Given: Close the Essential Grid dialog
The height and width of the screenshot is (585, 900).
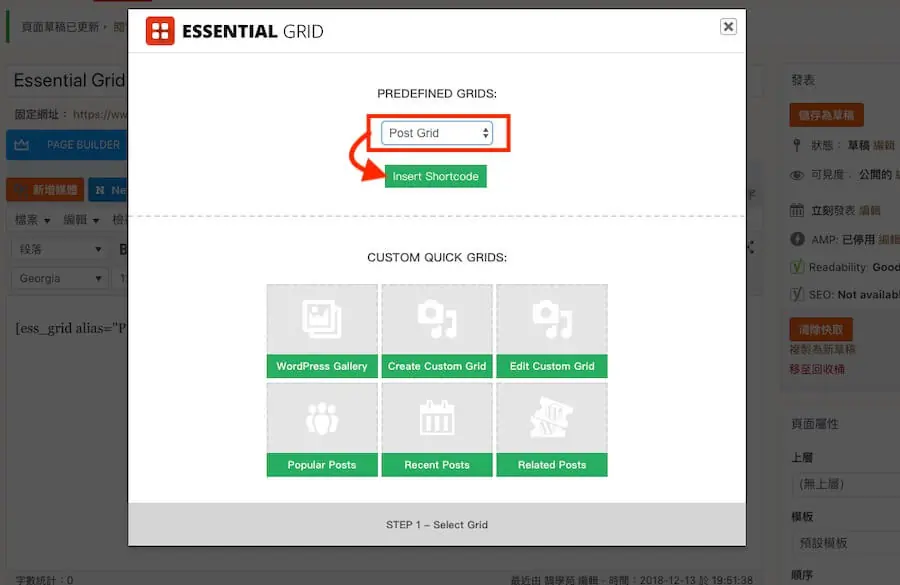Looking at the screenshot, I should tap(728, 26).
